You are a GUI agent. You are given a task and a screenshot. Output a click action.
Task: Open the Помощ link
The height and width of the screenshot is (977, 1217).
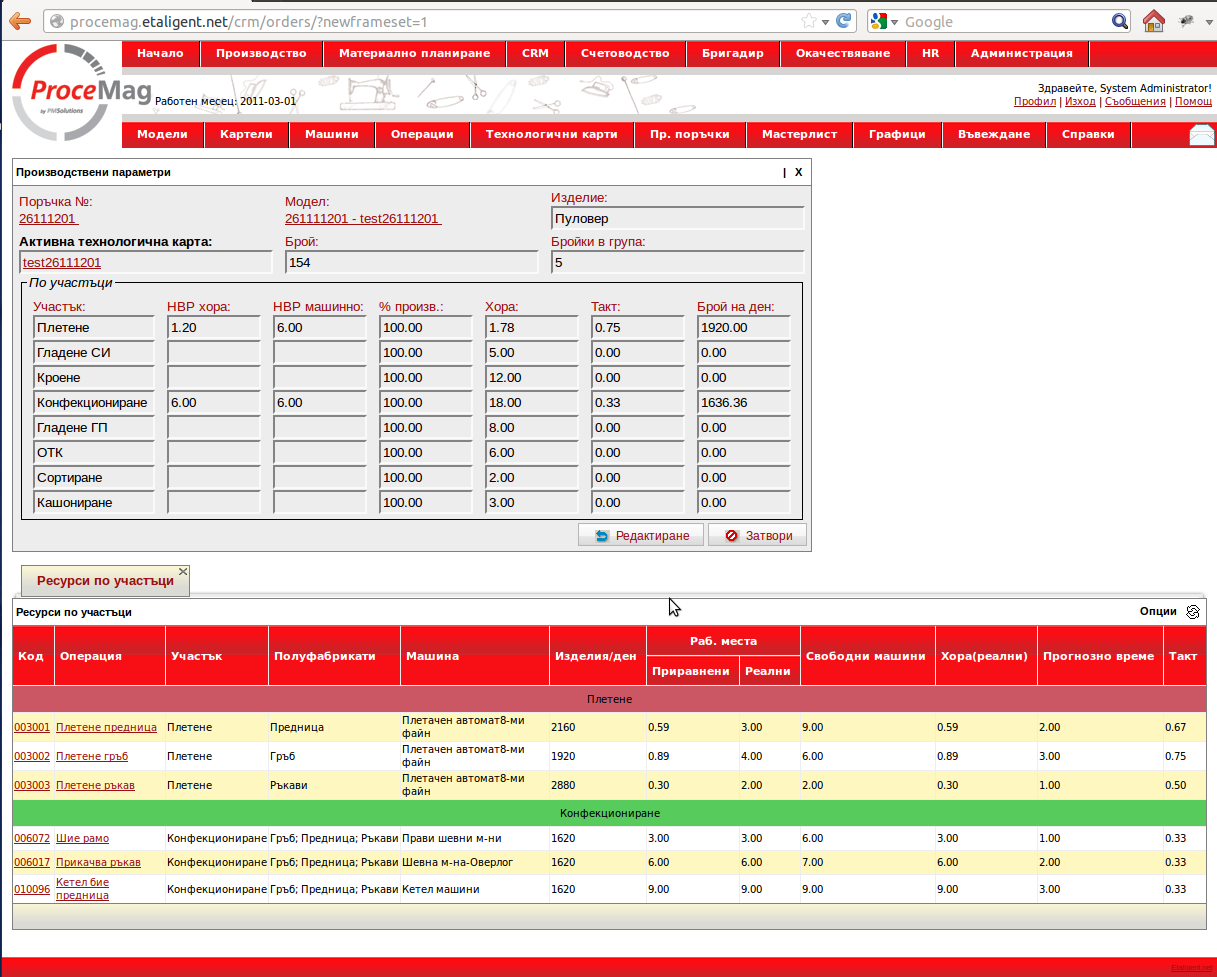coord(1193,101)
